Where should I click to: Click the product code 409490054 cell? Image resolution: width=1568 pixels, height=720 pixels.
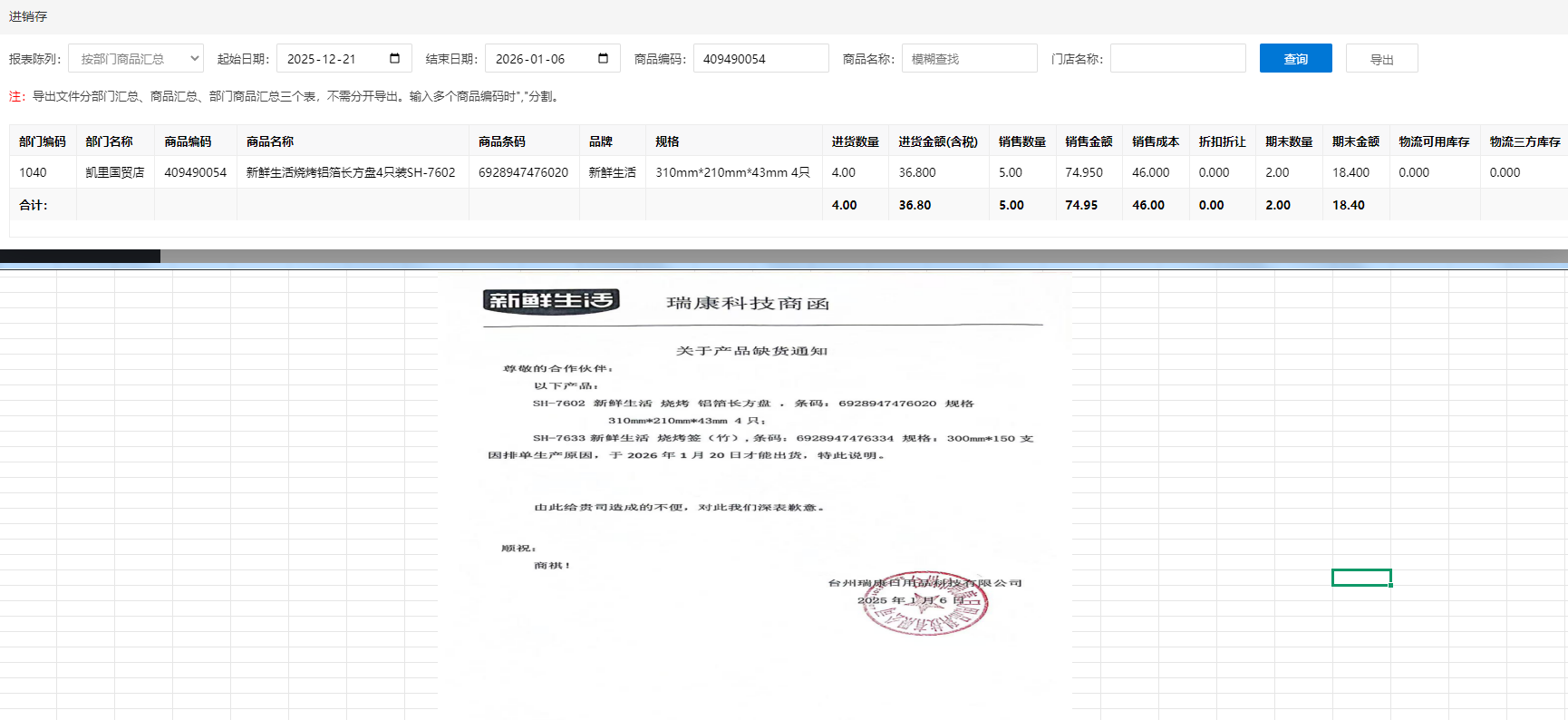tap(195, 172)
